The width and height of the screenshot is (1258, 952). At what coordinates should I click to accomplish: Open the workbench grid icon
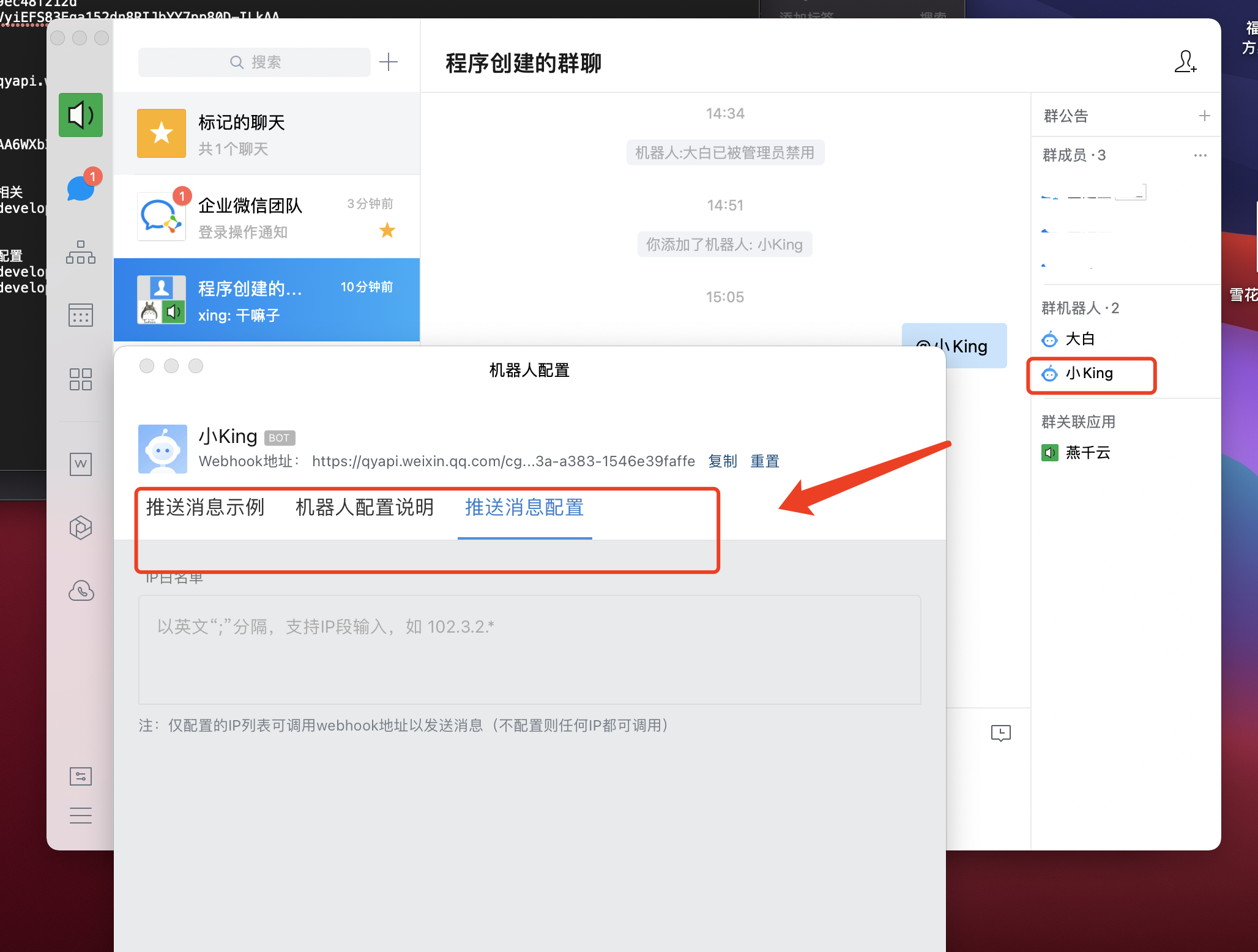[80, 379]
